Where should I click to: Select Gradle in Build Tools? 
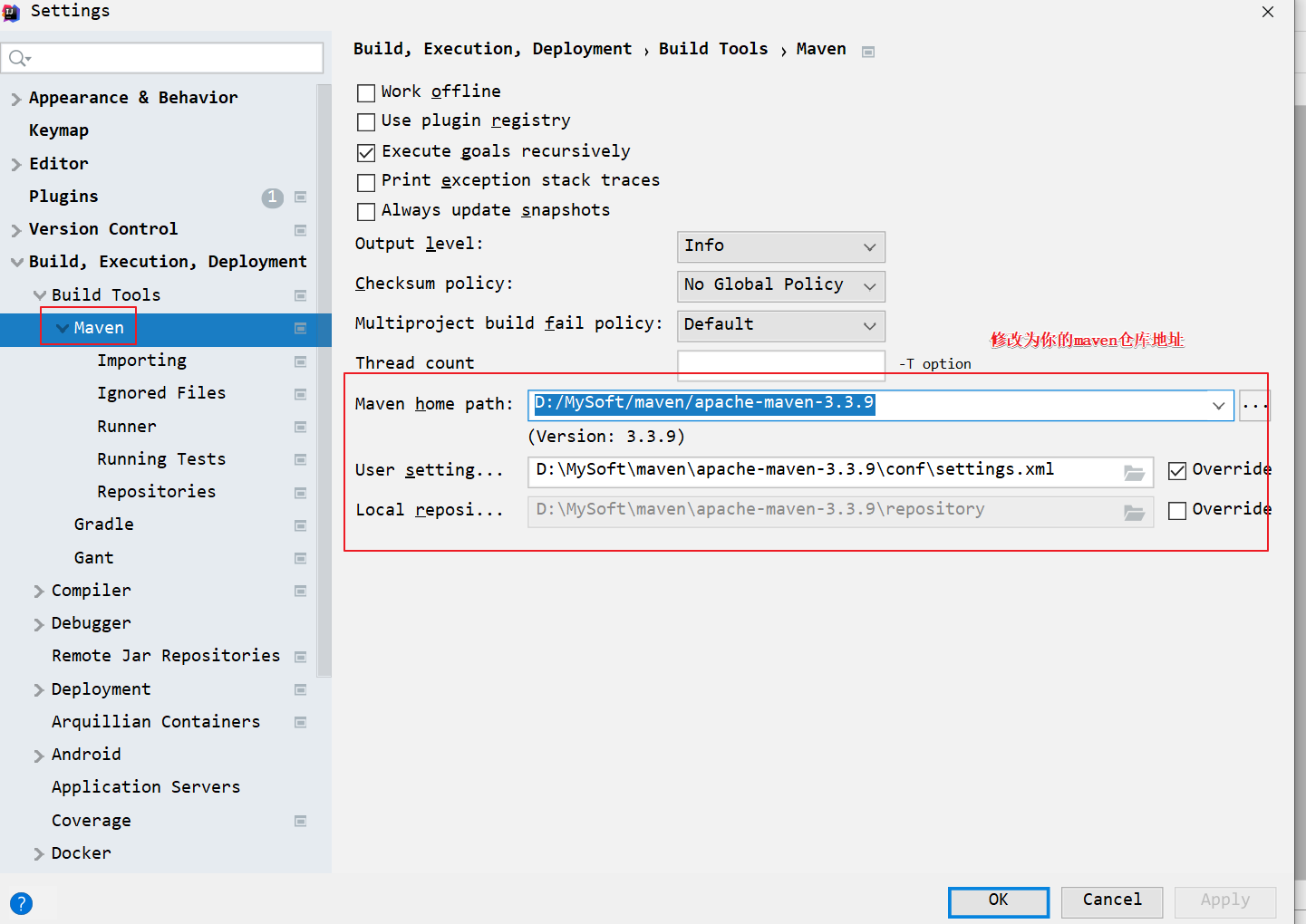coord(104,525)
